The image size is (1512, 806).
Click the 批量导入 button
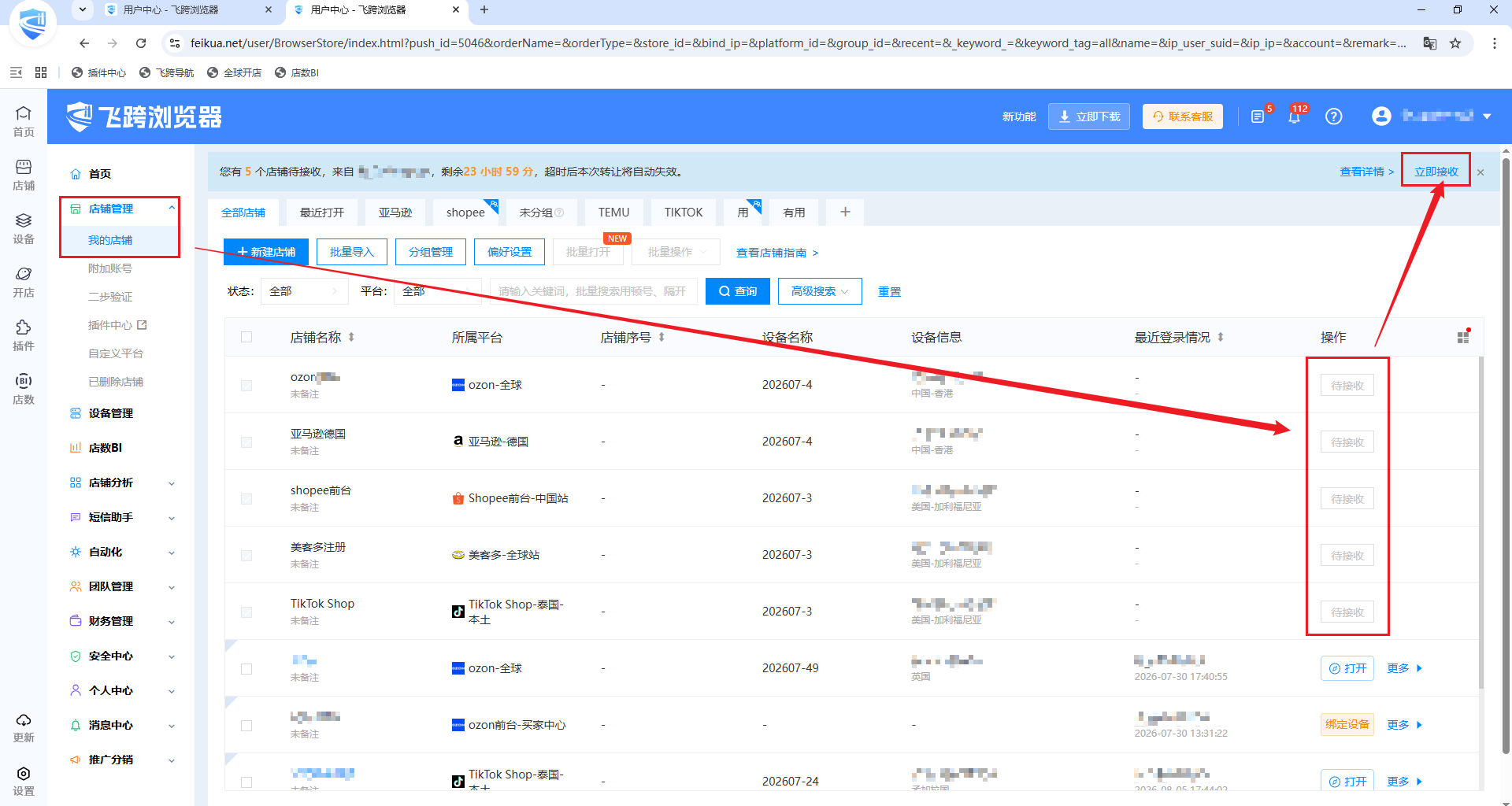pyautogui.click(x=351, y=252)
